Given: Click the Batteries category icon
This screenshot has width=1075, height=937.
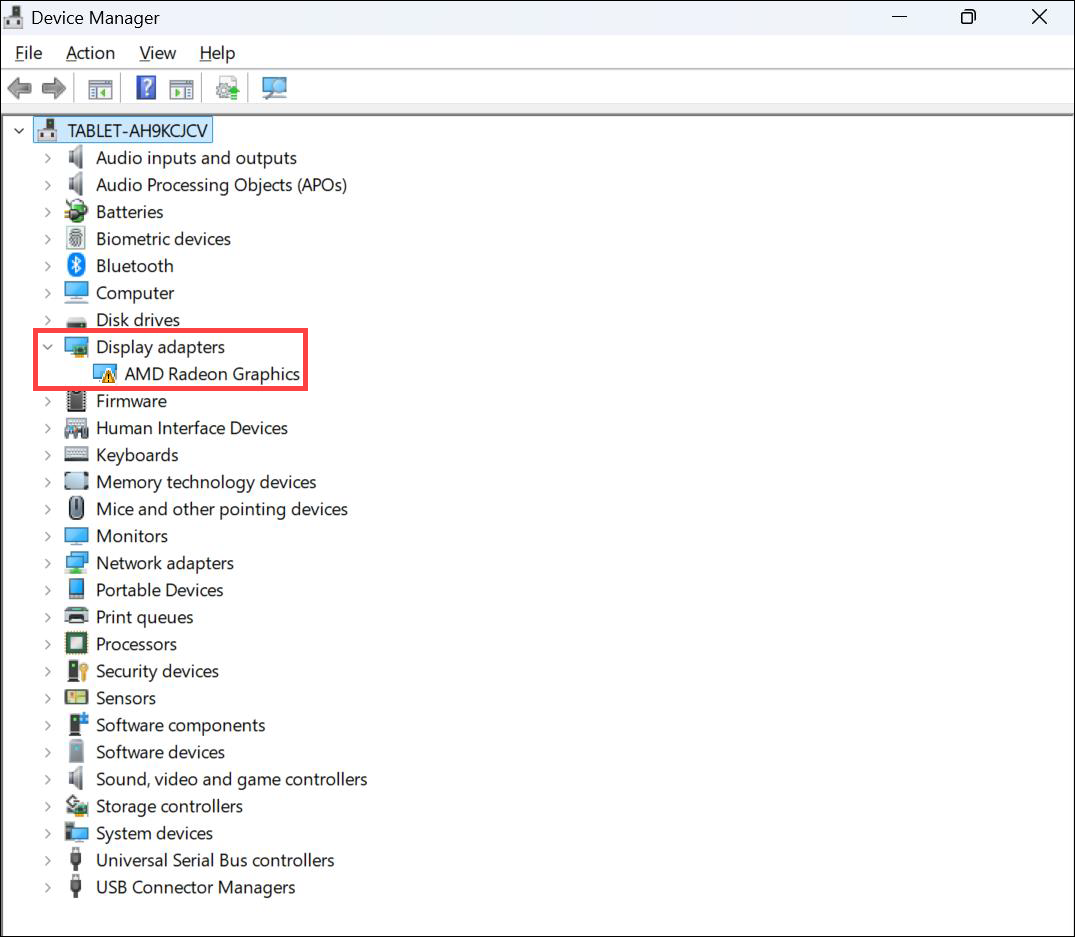Looking at the screenshot, I should 76,212.
